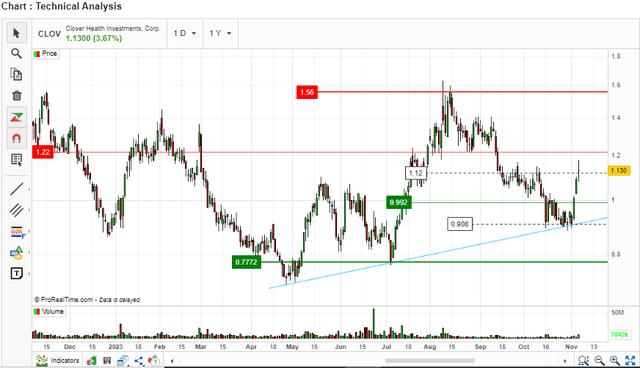The width and height of the screenshot is (640, 368).
Task: Select the Fibonacci retracement tool
Action: pyautogui.click(x=17, y=232)
